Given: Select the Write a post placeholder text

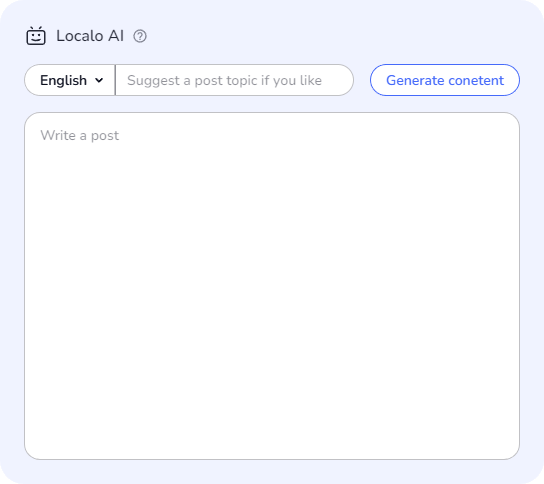Looking at the screenshot, I should click(79, 136).
